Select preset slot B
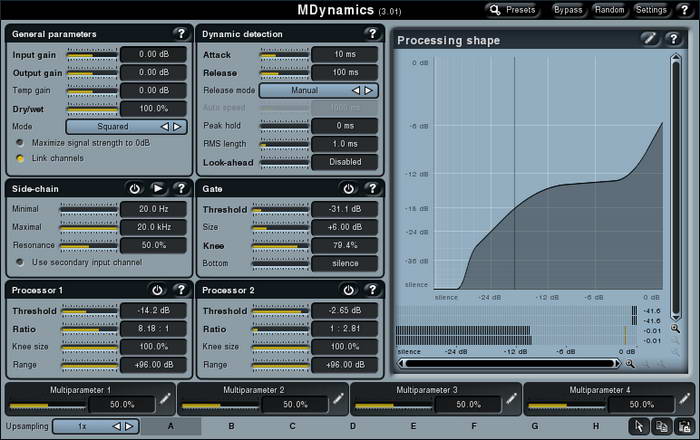The height and width of the screenshot is (440, 700). click(231, 426)
